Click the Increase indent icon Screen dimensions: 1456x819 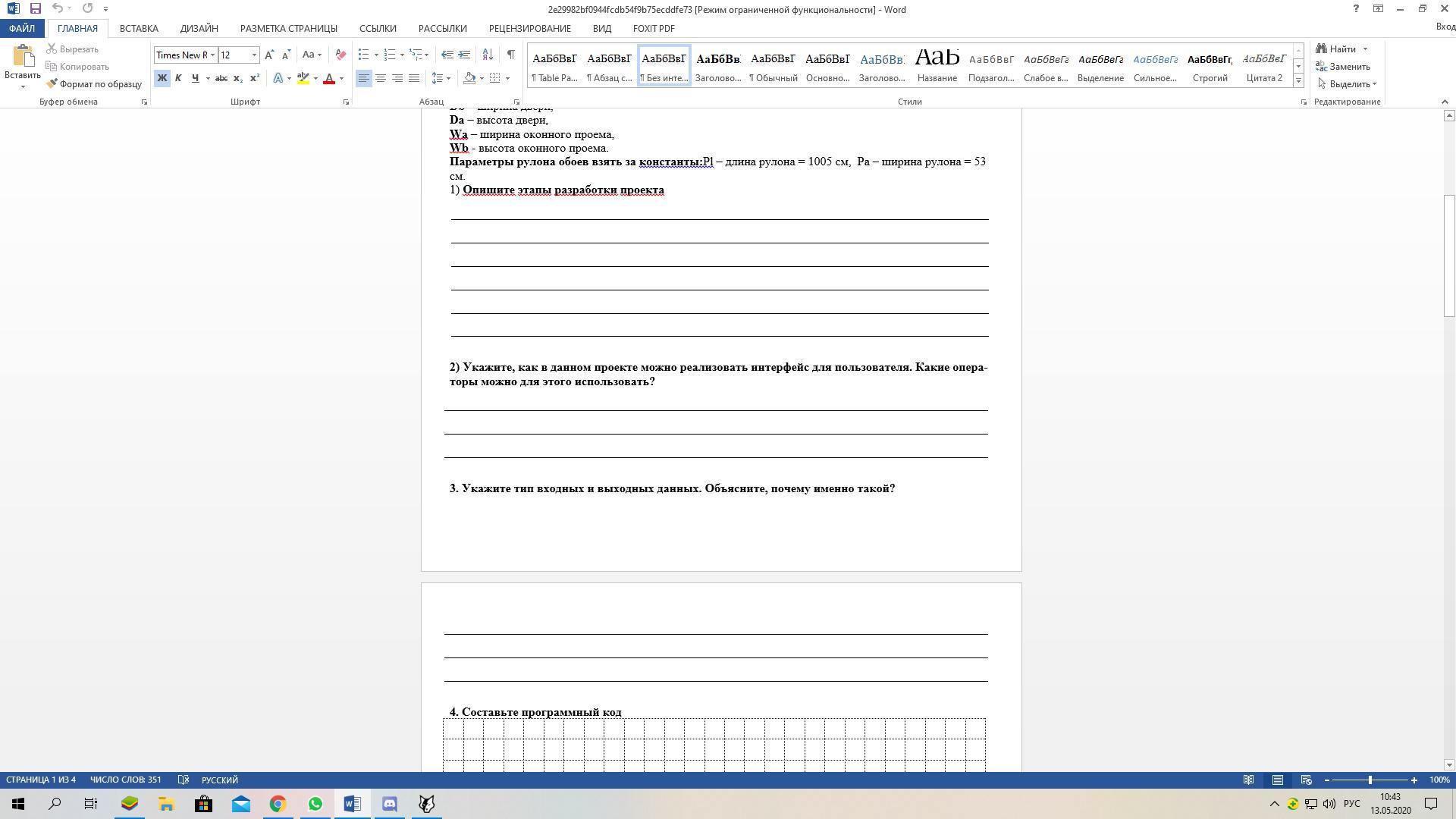pos(464,55)
